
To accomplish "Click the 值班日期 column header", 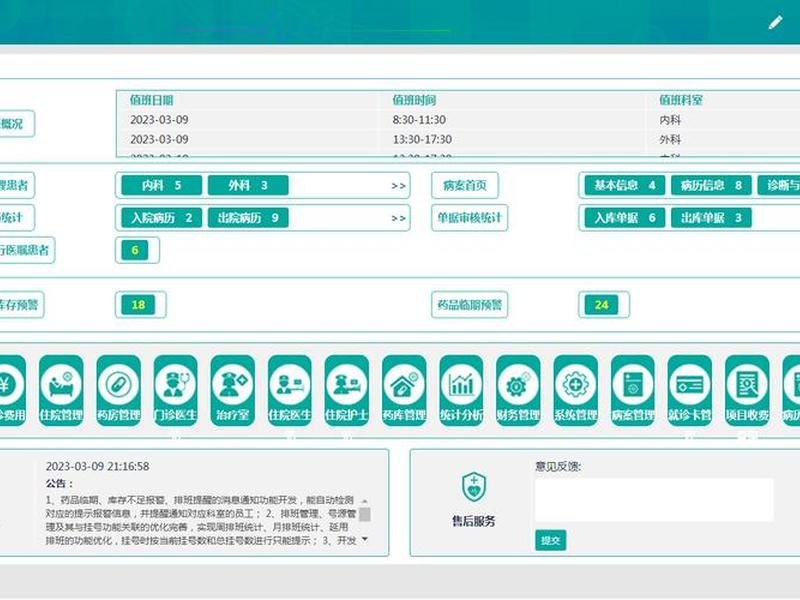I will pyautogui.click(x=152, y=100).
